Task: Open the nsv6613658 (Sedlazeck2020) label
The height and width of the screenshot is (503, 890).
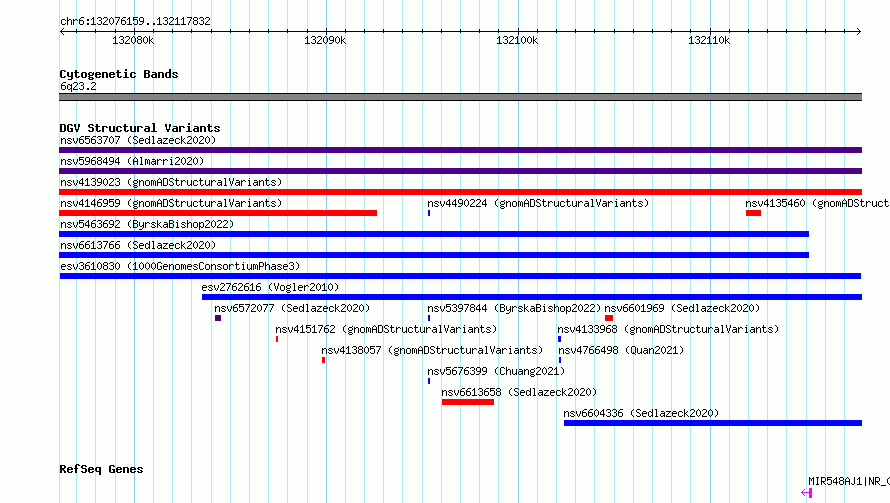Action: pyautogui.click(x=519, y=392)
